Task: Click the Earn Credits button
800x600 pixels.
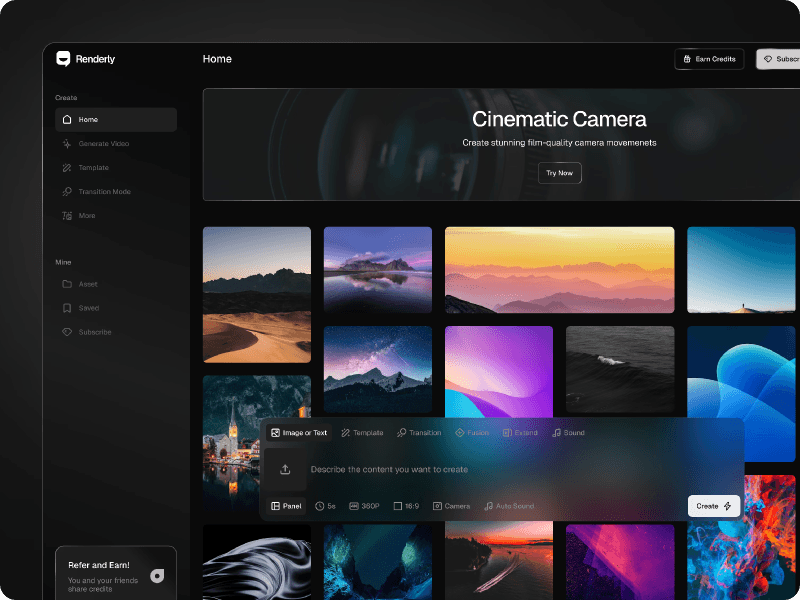Action: tap(709, 59)
